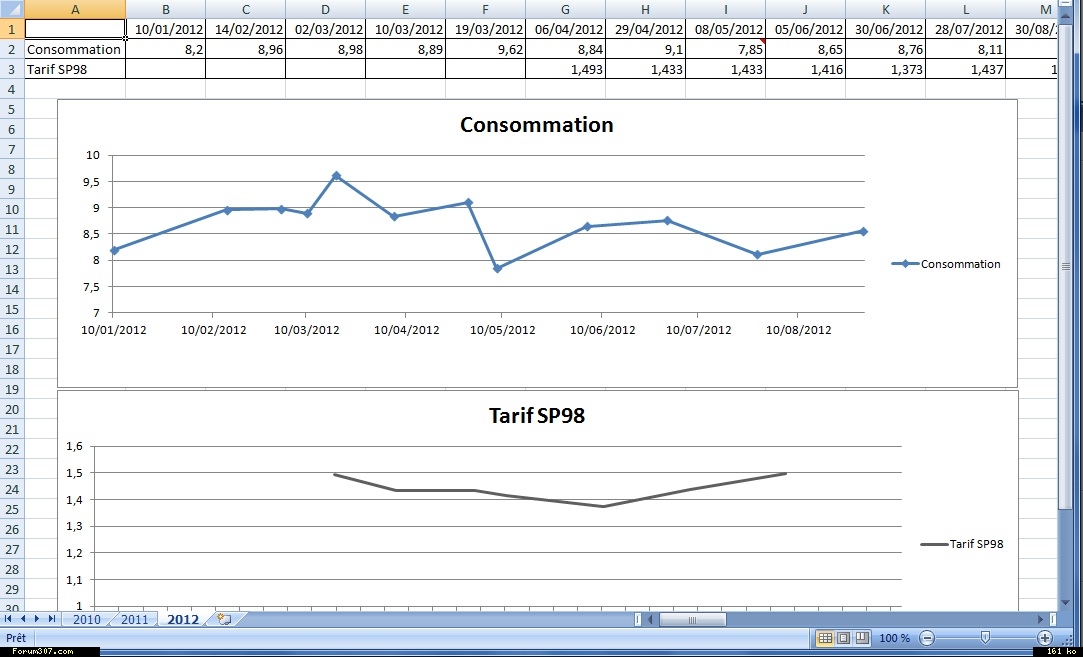Click the Select All corner button

(x=12, y=9)
